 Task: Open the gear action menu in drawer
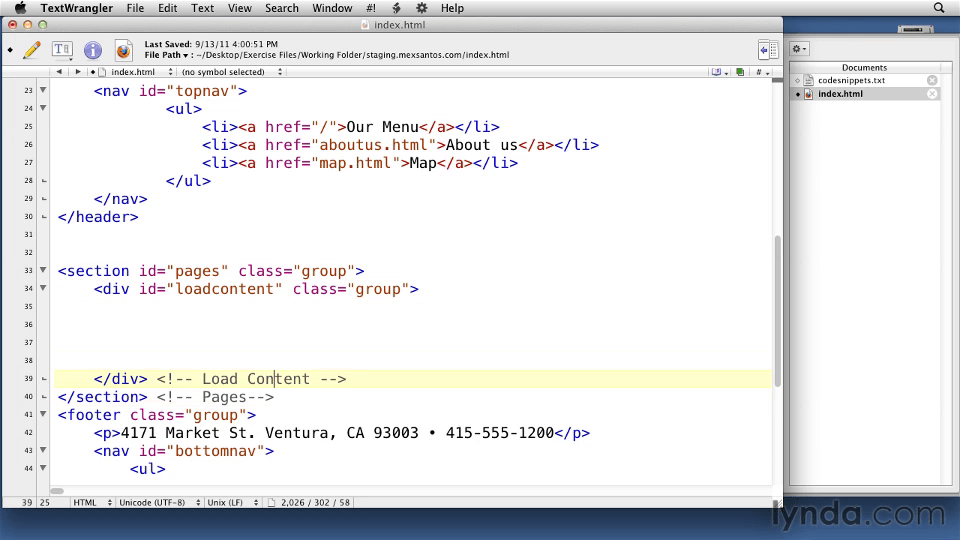point(800,49)
